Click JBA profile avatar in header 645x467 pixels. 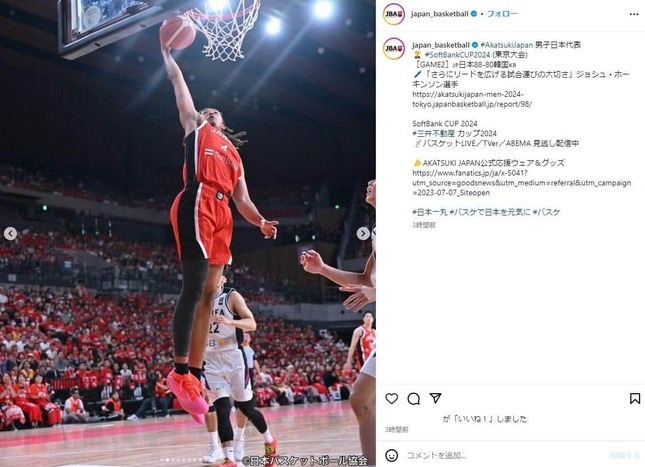[x=394, y=14]
